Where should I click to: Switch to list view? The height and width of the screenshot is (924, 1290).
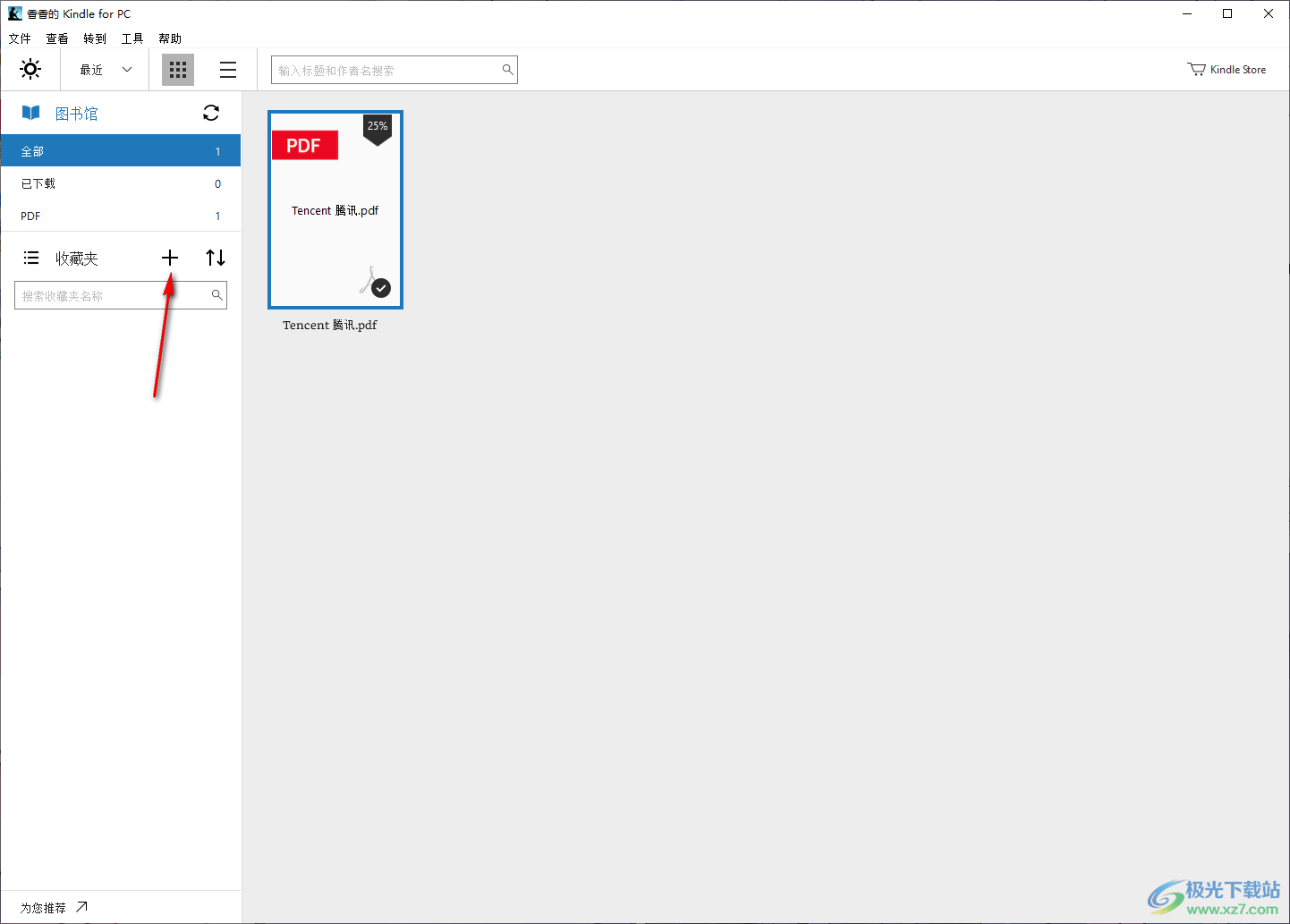tap(228, 70)
